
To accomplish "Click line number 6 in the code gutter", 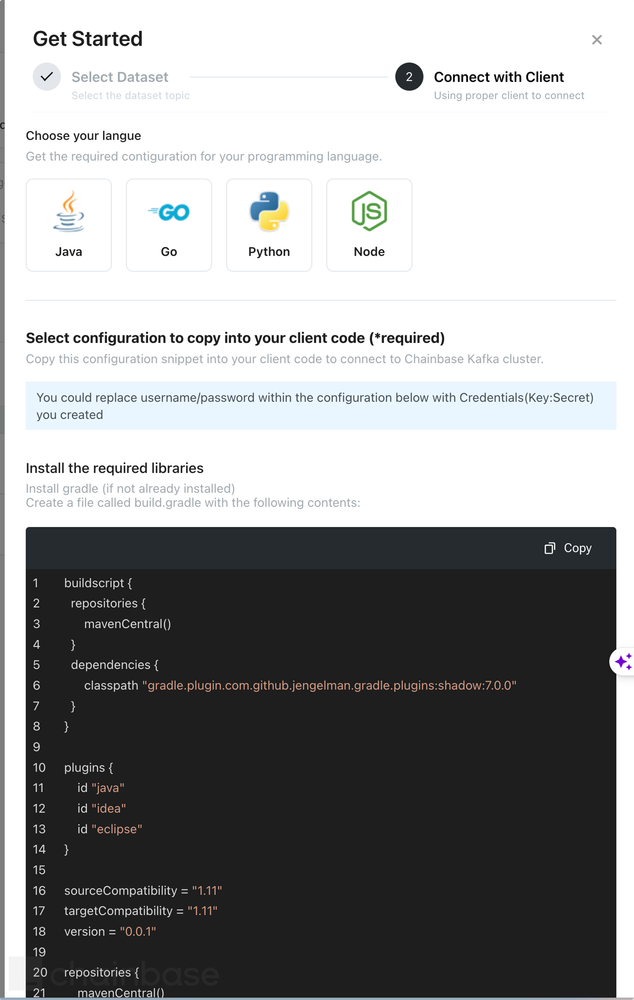I will click(x=36, y=685).
